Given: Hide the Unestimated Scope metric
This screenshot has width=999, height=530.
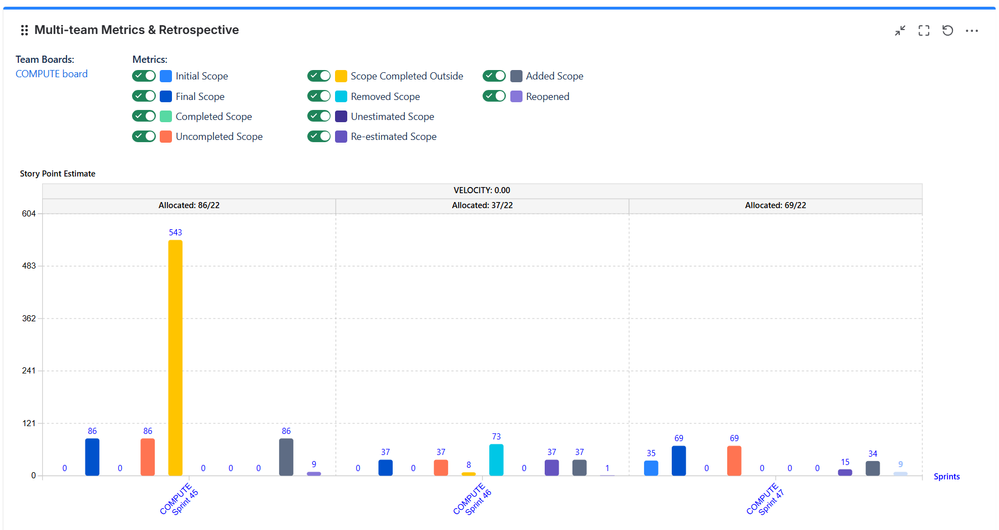Looking at the screenshot, I should click(319, 116).
